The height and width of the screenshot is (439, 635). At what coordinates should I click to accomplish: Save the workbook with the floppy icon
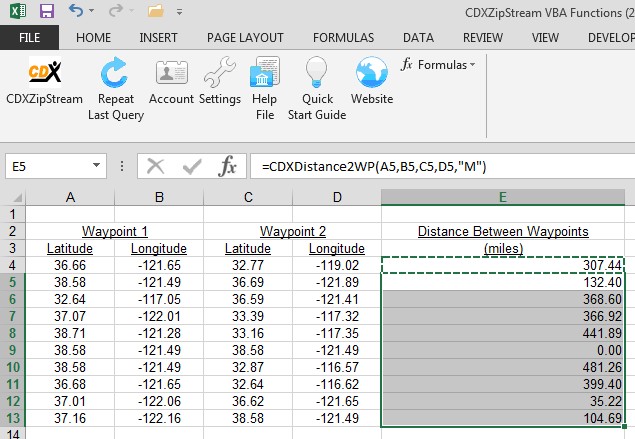tap(47, 11)
